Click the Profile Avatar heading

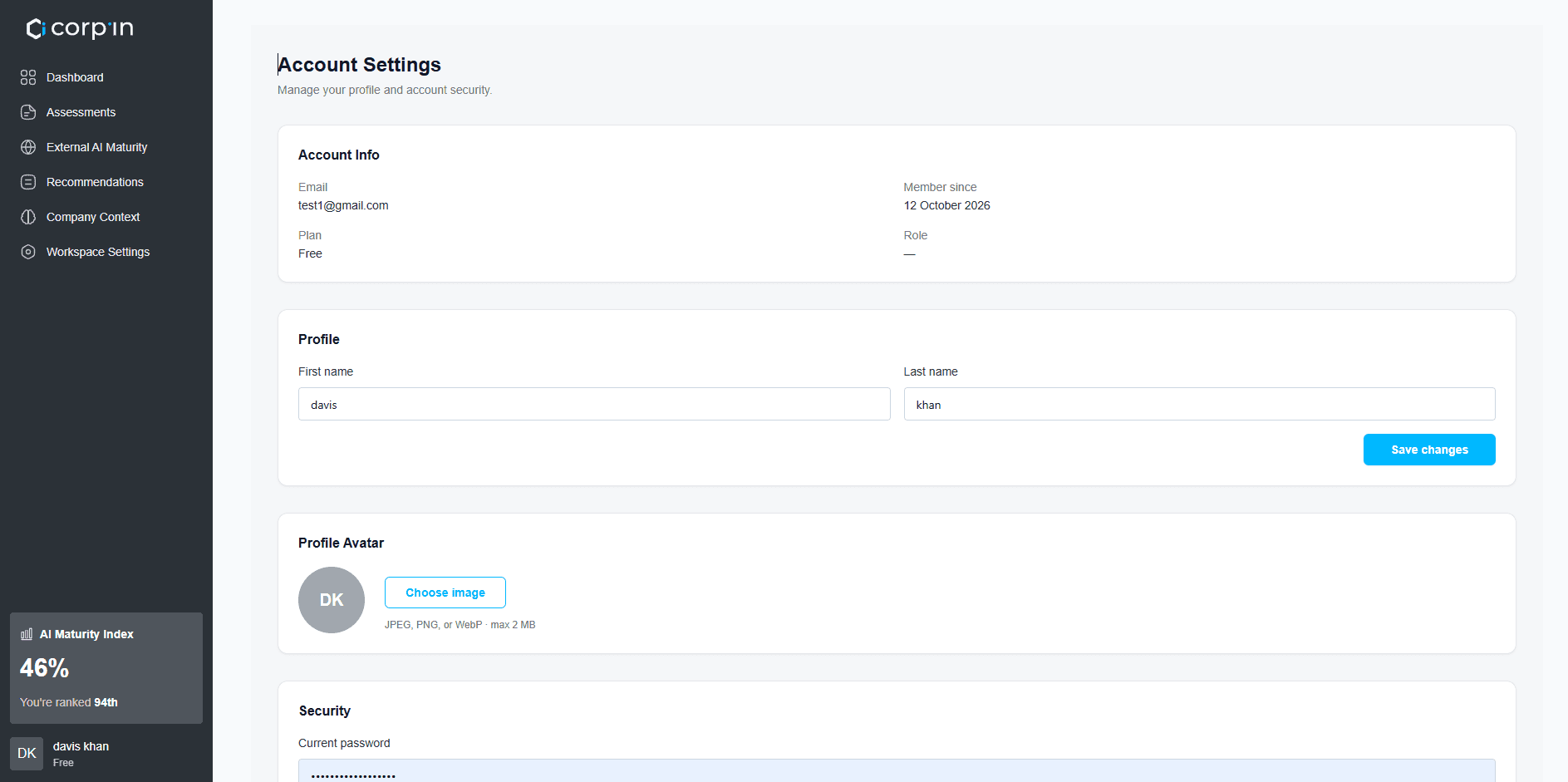(341, 543)
